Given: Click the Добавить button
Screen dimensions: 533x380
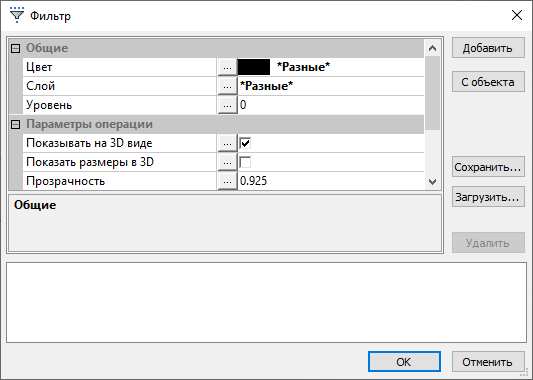Looking at the screenshot, I should point(488,48).
